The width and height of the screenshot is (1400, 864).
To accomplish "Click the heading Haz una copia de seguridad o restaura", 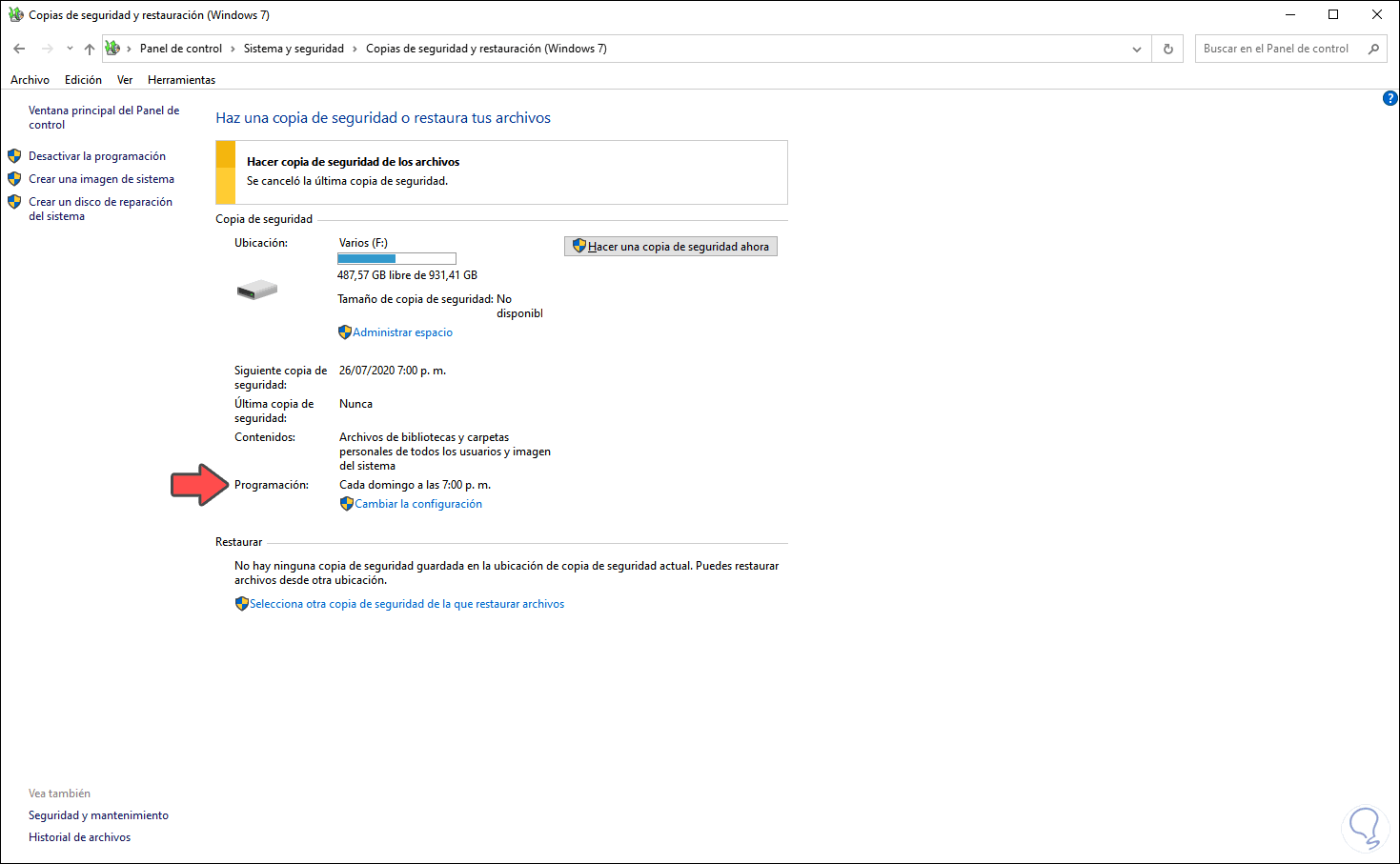I will (383, 118).
